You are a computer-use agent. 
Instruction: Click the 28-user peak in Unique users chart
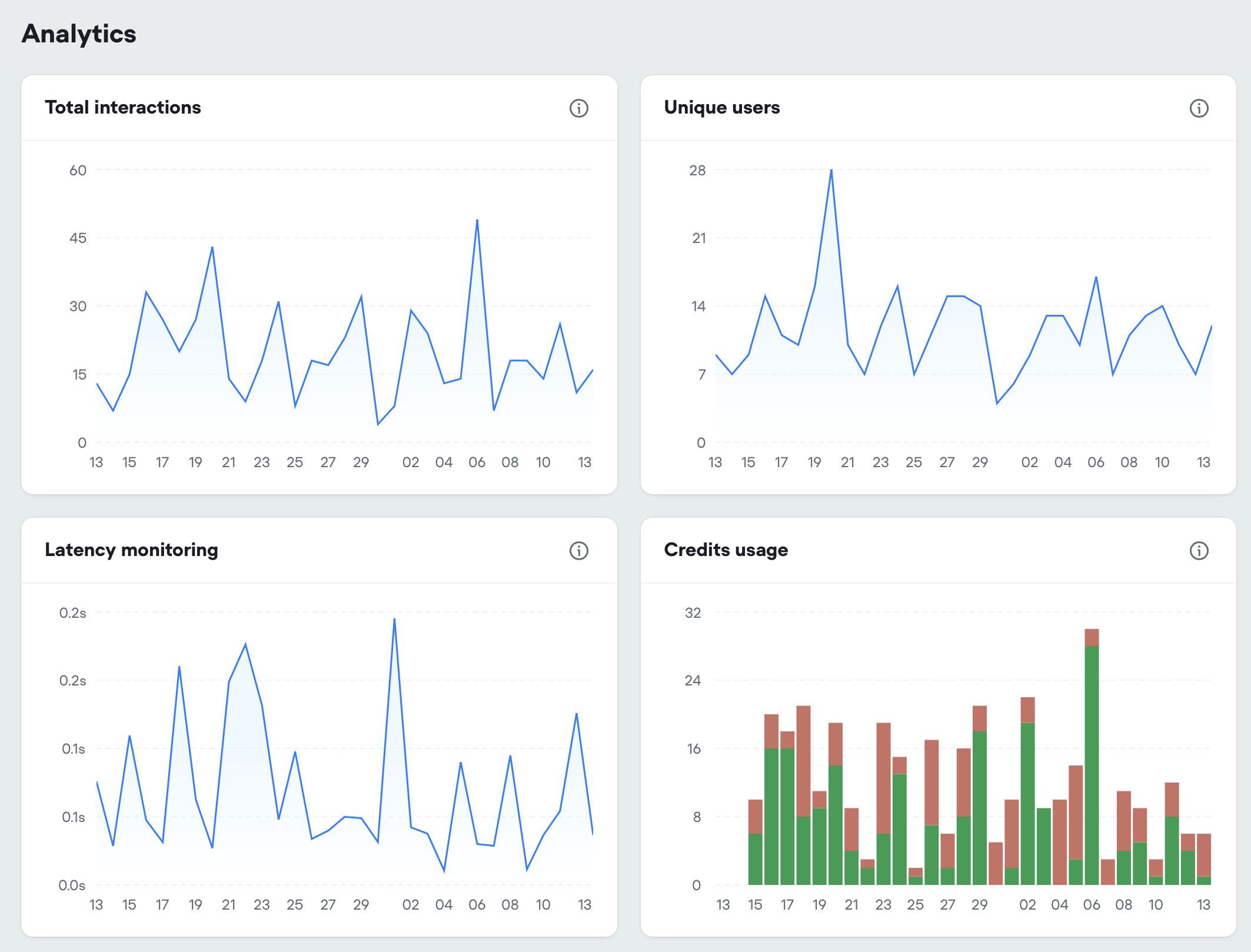(831, 171)
